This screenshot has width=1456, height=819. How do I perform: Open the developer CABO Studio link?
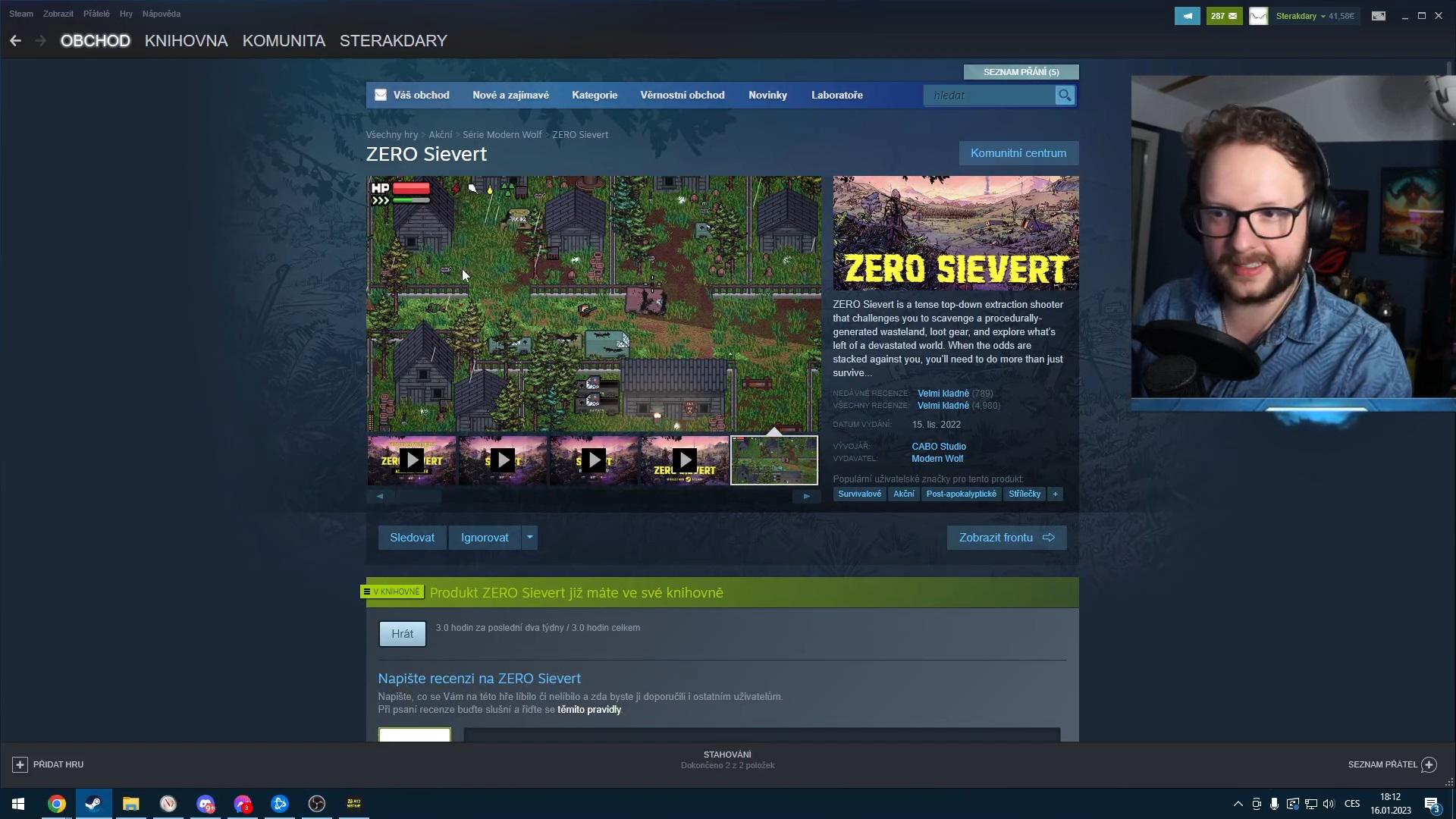tap(939, 447)
